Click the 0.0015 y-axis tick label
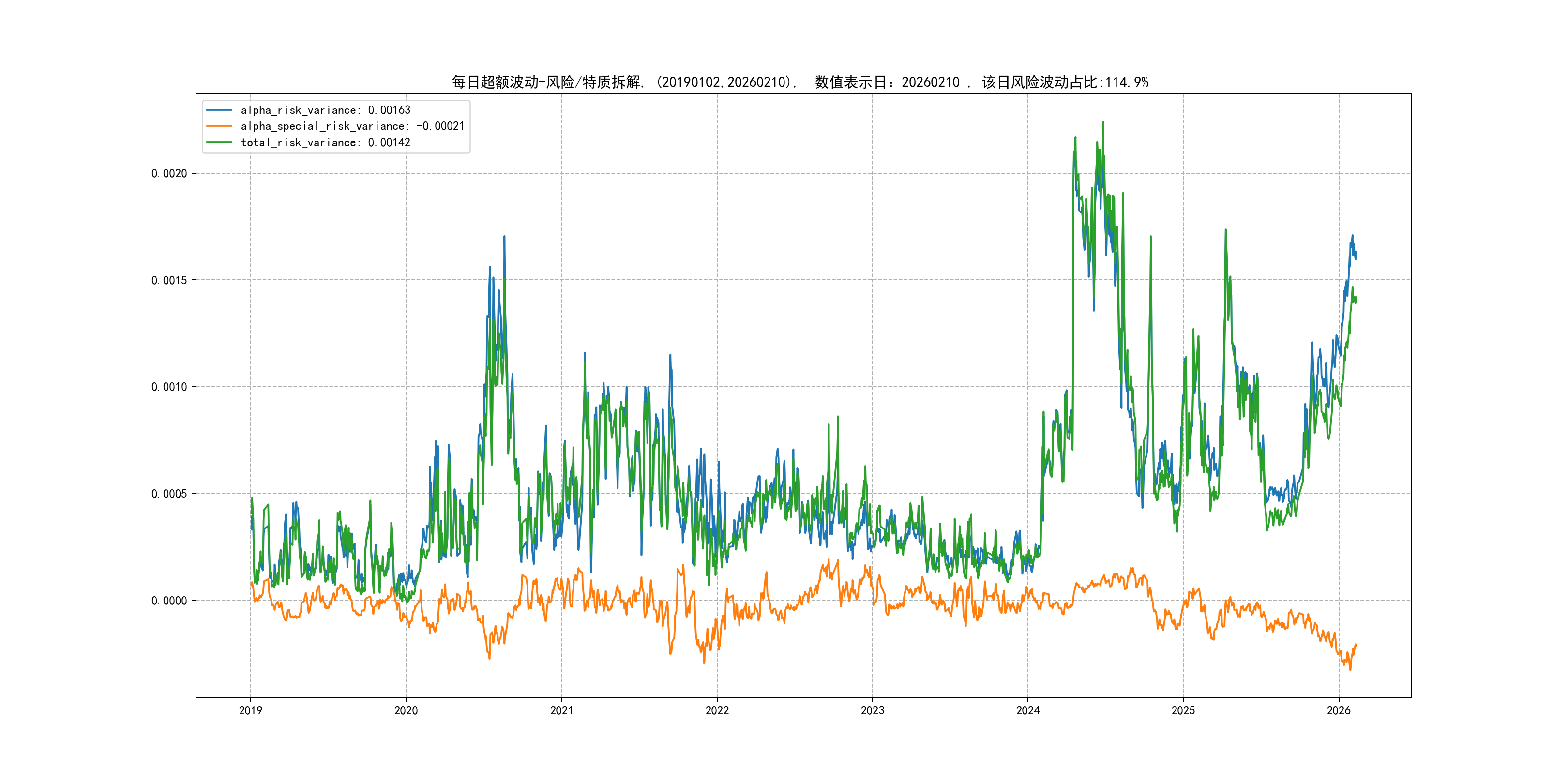Image resolution: width=1568 pixels, height=784 pixels. [169, 280]
